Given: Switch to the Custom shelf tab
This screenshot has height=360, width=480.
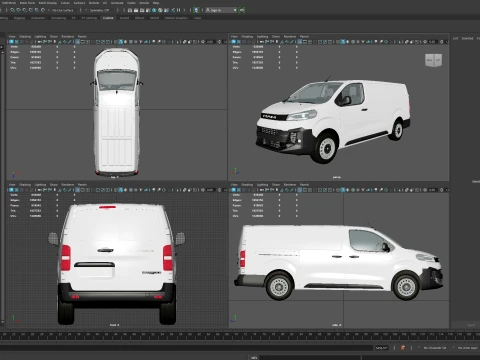Looking at the screenshot, I should (x=108, y=18).
